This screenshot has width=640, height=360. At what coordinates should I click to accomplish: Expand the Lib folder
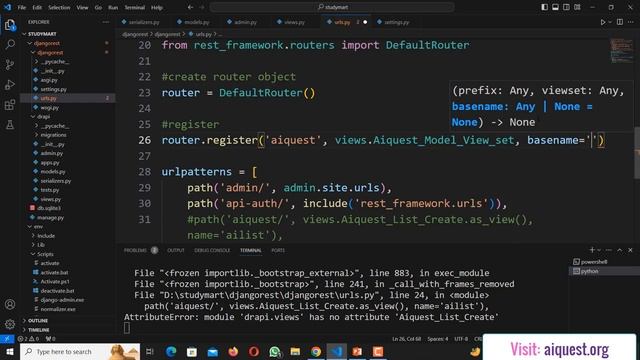tap(41, 244)
